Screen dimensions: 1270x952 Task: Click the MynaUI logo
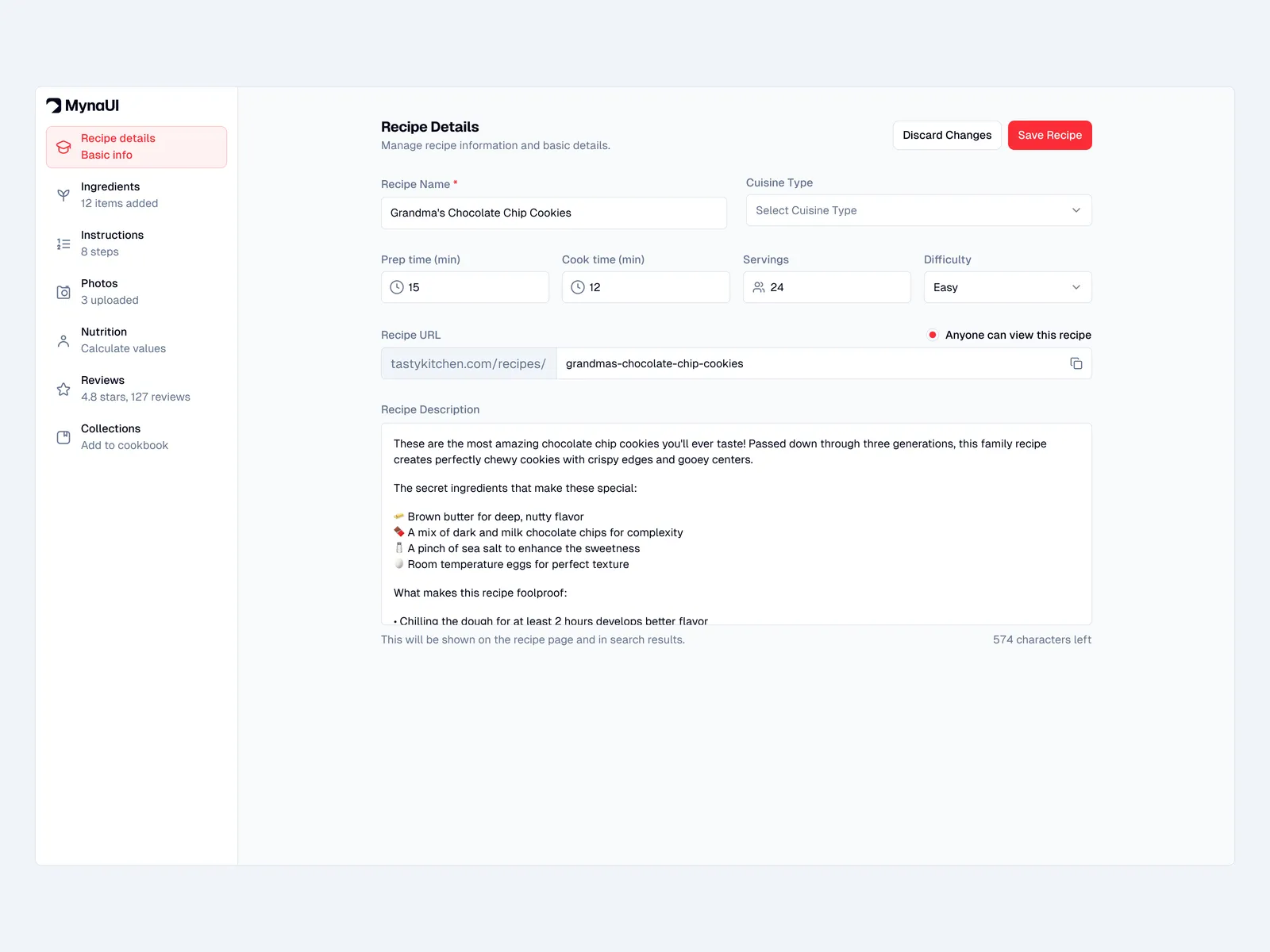[83, 106]
